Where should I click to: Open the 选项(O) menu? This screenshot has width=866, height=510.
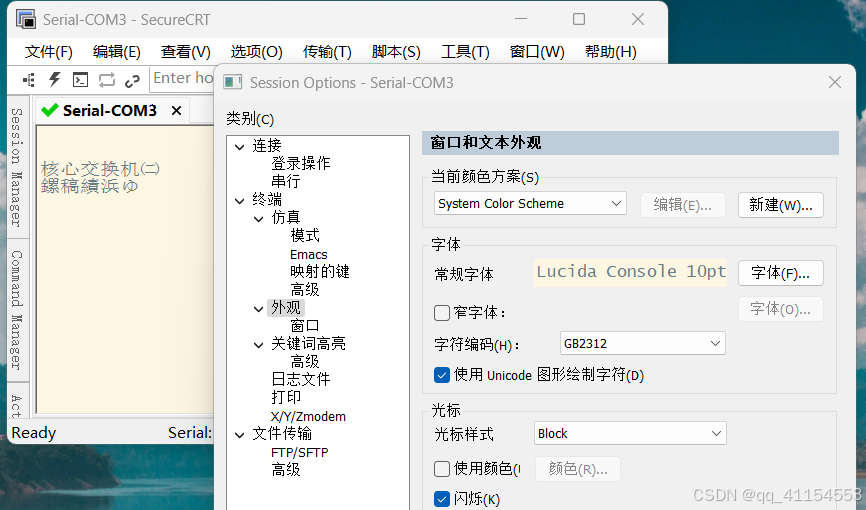256,52
